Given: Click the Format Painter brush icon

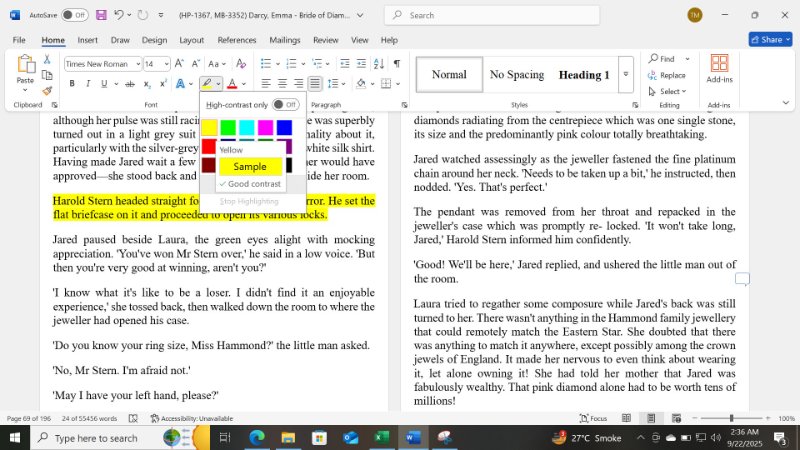Looking at the screenshot, I should [47, 90].
